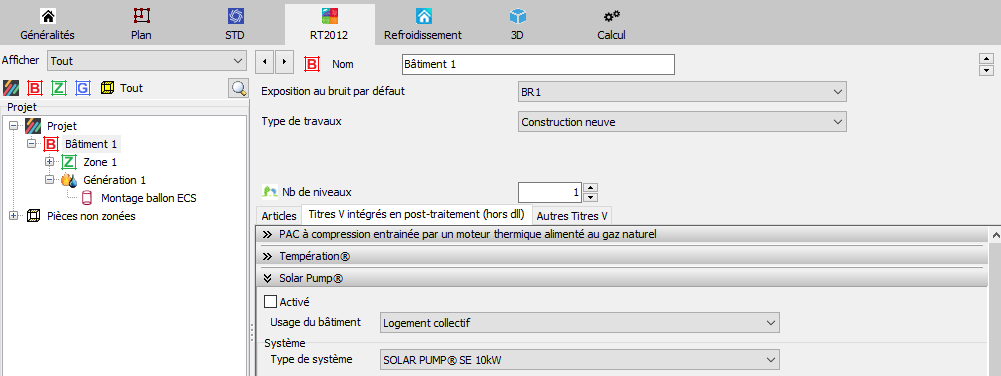The width and height of the screenshot is (1001, 376).
Task: Enable the Activé checkbox
Action: pyautogui.click(x=271, y=301)
